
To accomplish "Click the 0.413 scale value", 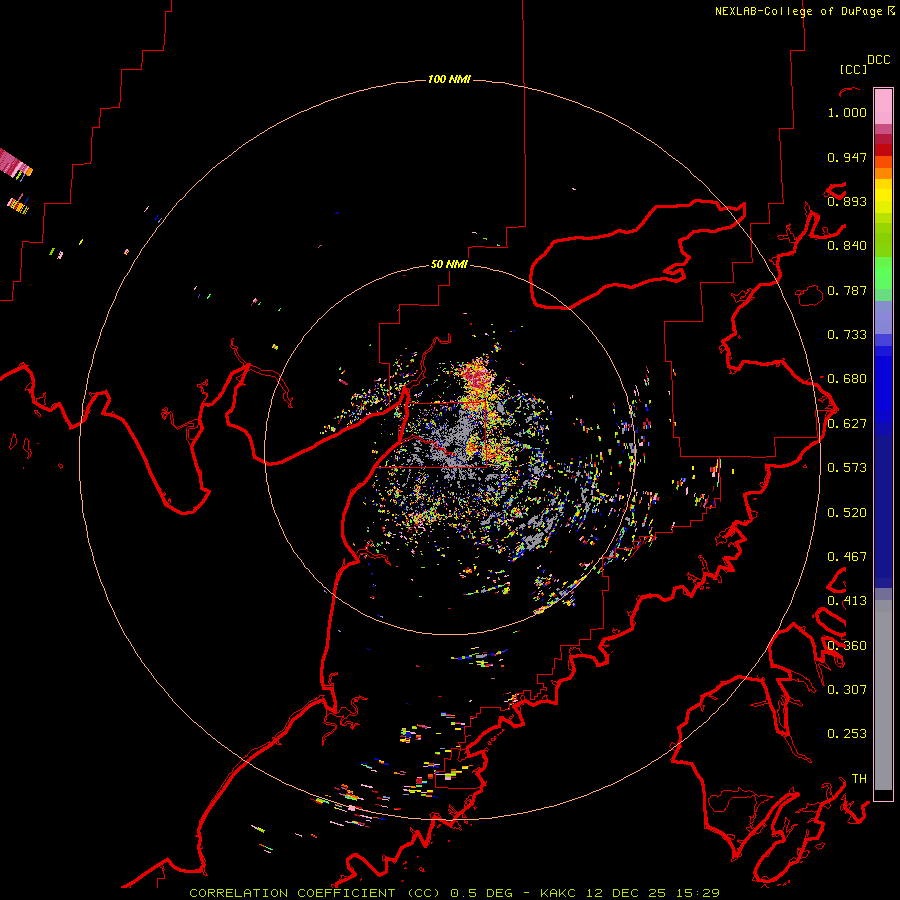I will click(847, 601).
